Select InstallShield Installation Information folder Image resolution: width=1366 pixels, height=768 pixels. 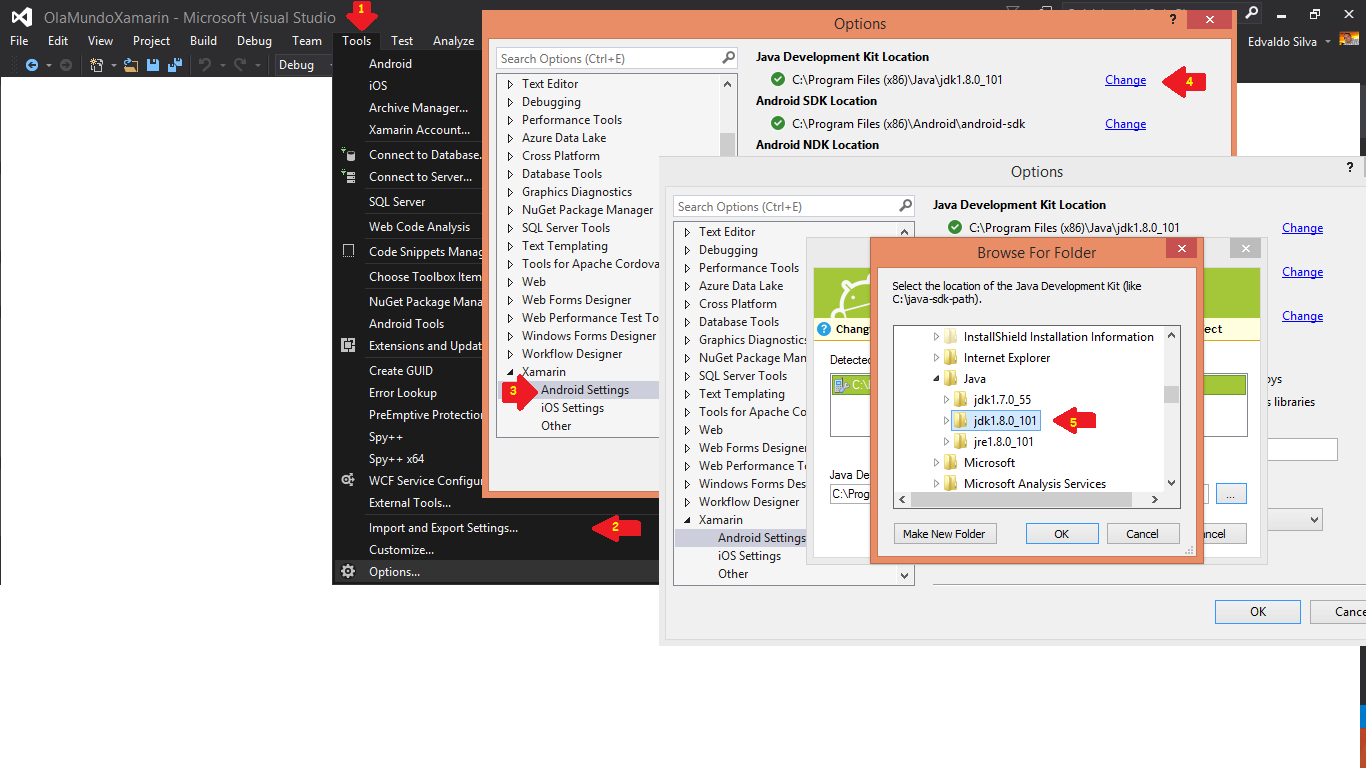point(1058,337)
